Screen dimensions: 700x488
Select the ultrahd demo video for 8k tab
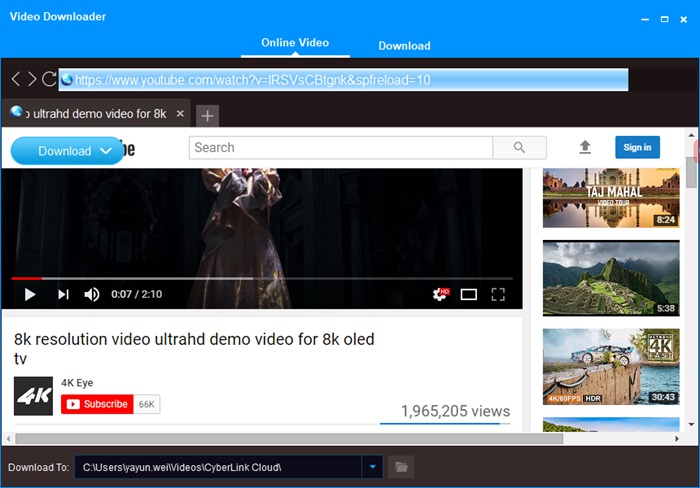96,113
